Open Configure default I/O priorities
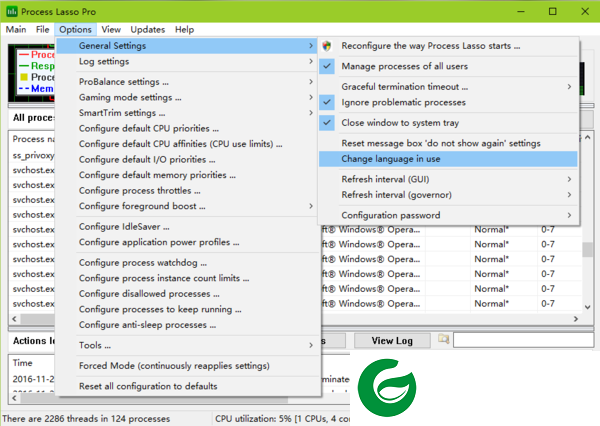The image size is (600, 426). (188, 159)
